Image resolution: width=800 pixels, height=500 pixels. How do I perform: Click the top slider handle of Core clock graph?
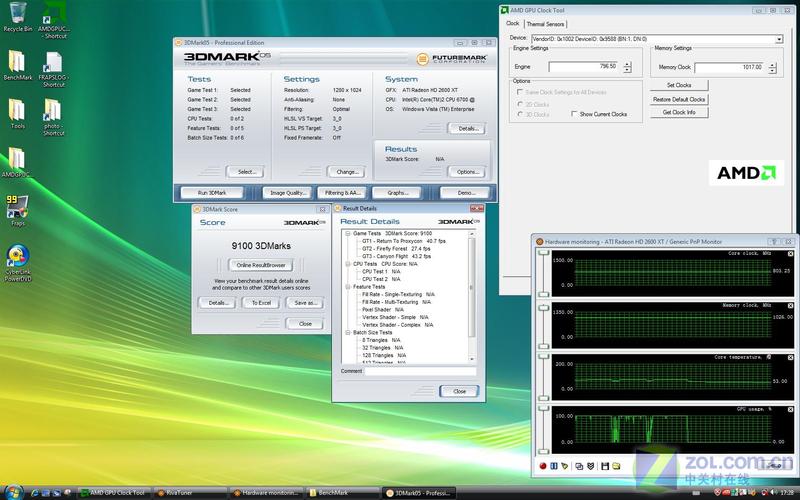click(x=543, y=254)
